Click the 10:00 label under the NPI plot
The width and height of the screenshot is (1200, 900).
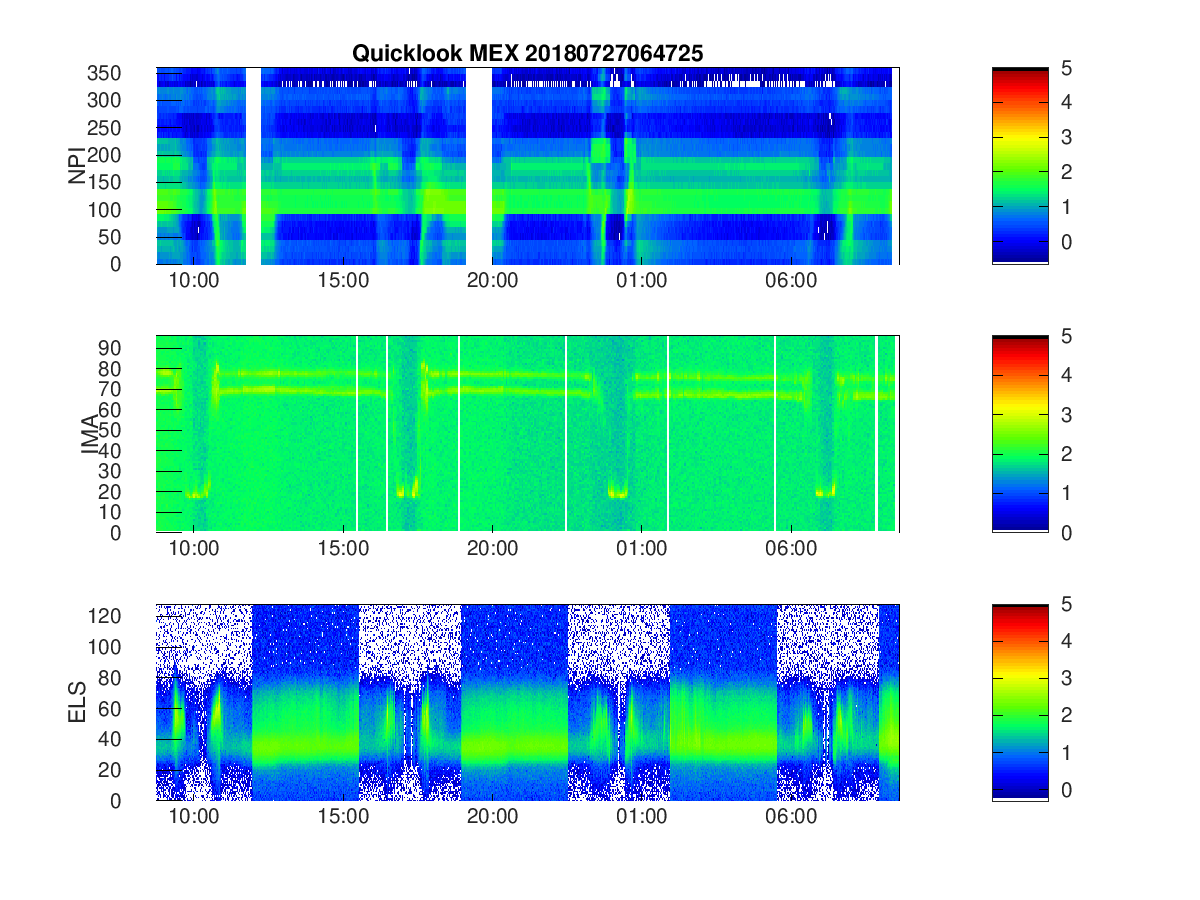point(194,280)
